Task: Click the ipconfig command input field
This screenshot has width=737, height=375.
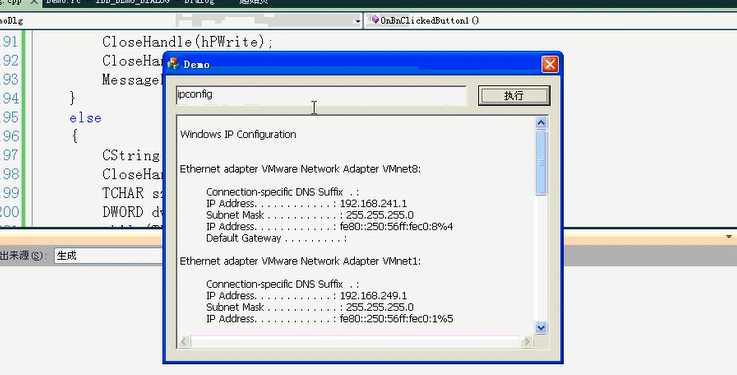Action: click(321, 95)
